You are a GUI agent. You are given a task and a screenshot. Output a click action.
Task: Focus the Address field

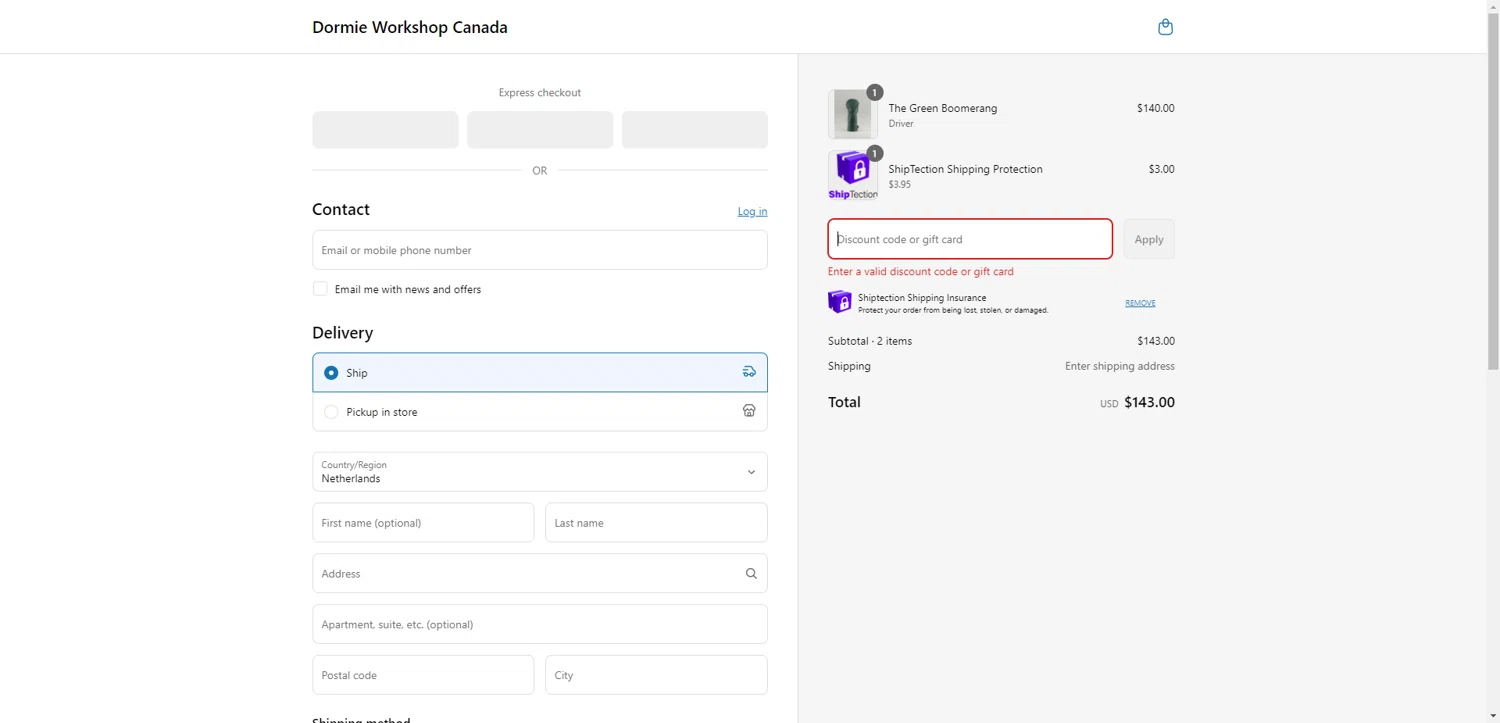point(540,574)
